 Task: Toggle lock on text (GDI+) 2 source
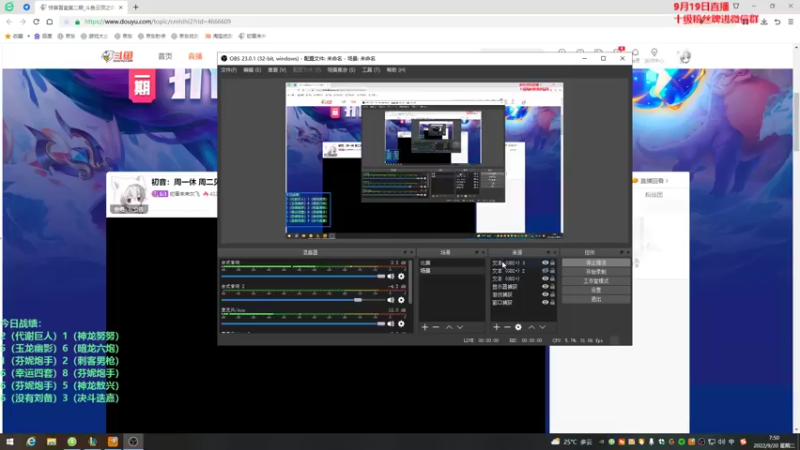point(553,271)
